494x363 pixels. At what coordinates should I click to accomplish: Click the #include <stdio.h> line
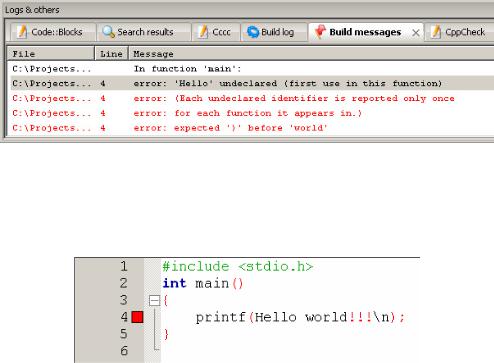pyautogui.click(x=238, y=266)
